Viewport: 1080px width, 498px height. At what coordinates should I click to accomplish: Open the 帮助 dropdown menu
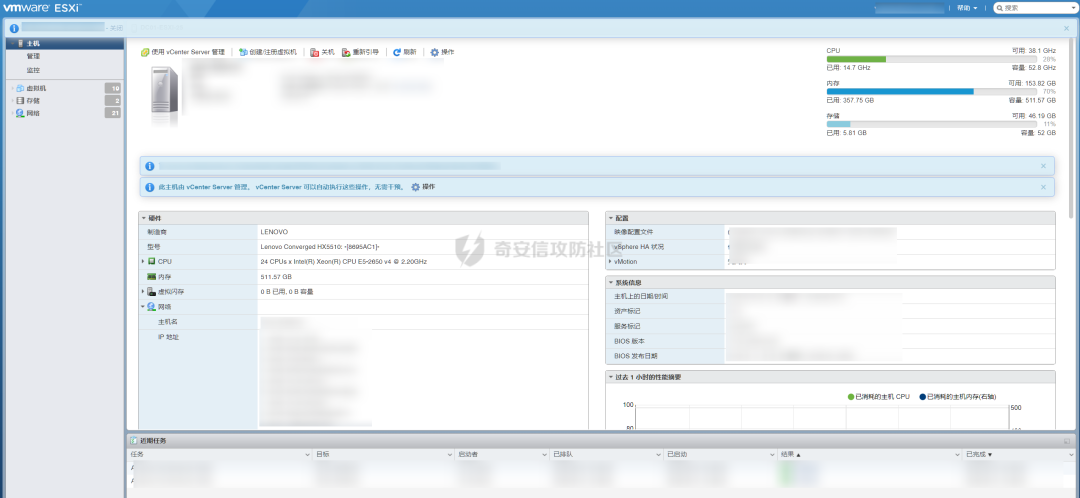coord(967,8)
